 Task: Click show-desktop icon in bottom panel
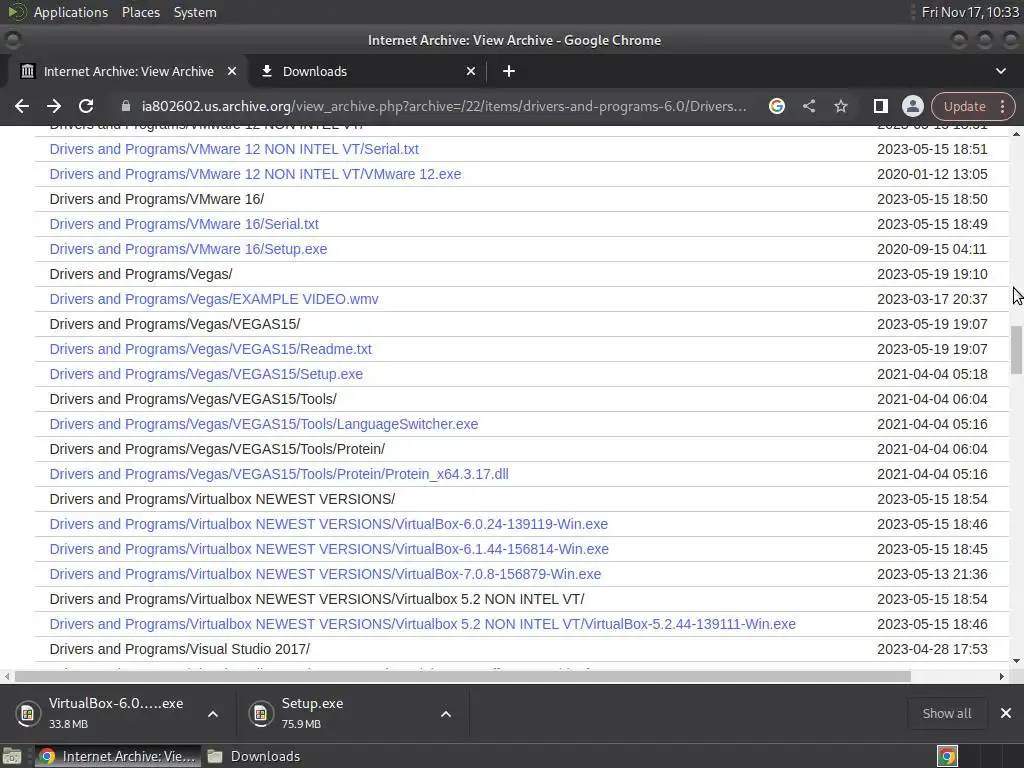pos(12,756)
